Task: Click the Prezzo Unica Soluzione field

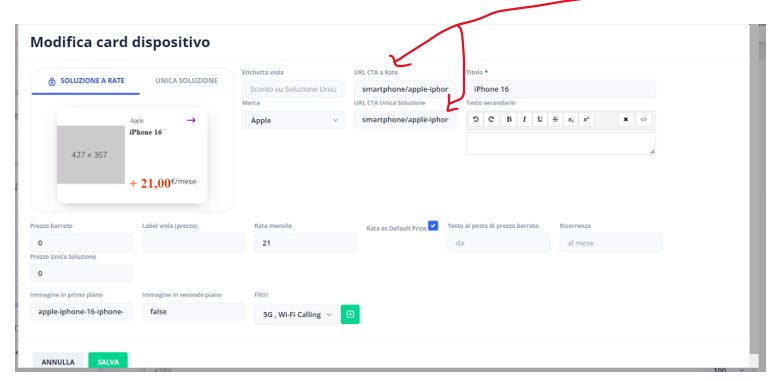Action: point(81,273)
